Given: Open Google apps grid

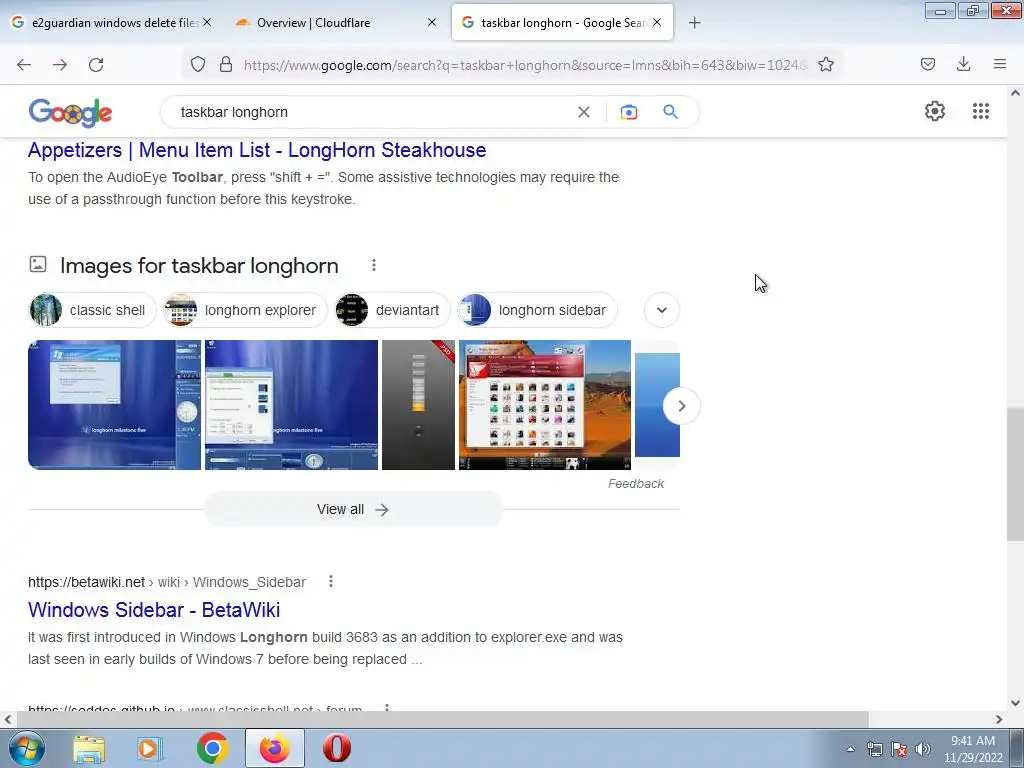Looking at the screenshot, I should (981, 111).
